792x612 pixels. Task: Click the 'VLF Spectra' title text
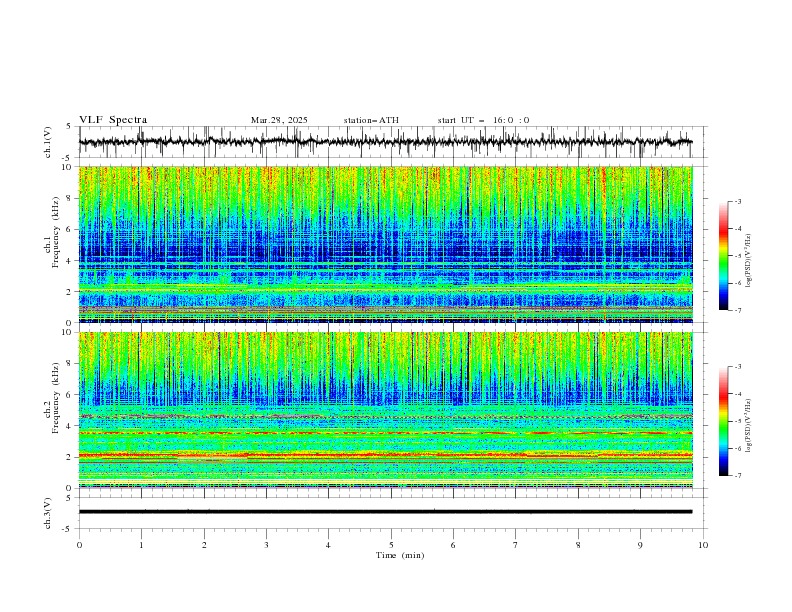(113, 120)
